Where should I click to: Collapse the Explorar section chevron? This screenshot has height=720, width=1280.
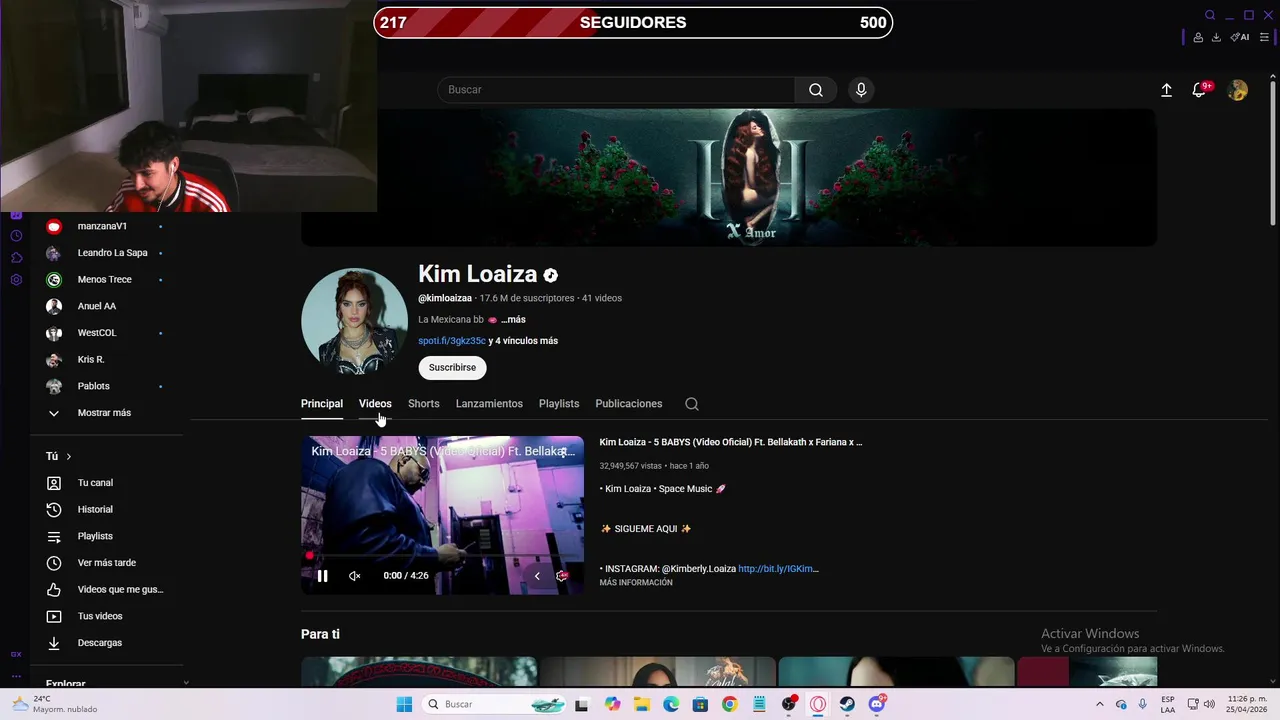[x=186, y=684]
